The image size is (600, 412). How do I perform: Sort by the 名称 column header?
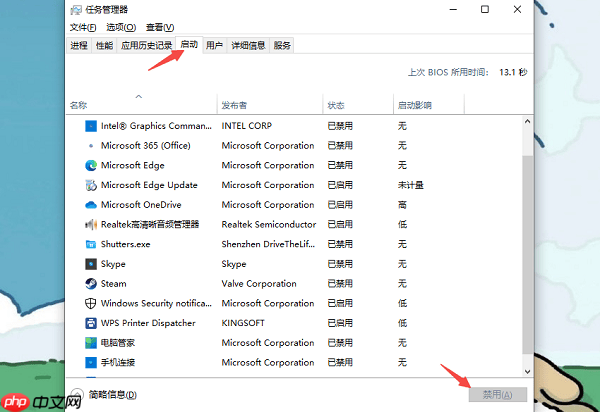click(142, 104)
